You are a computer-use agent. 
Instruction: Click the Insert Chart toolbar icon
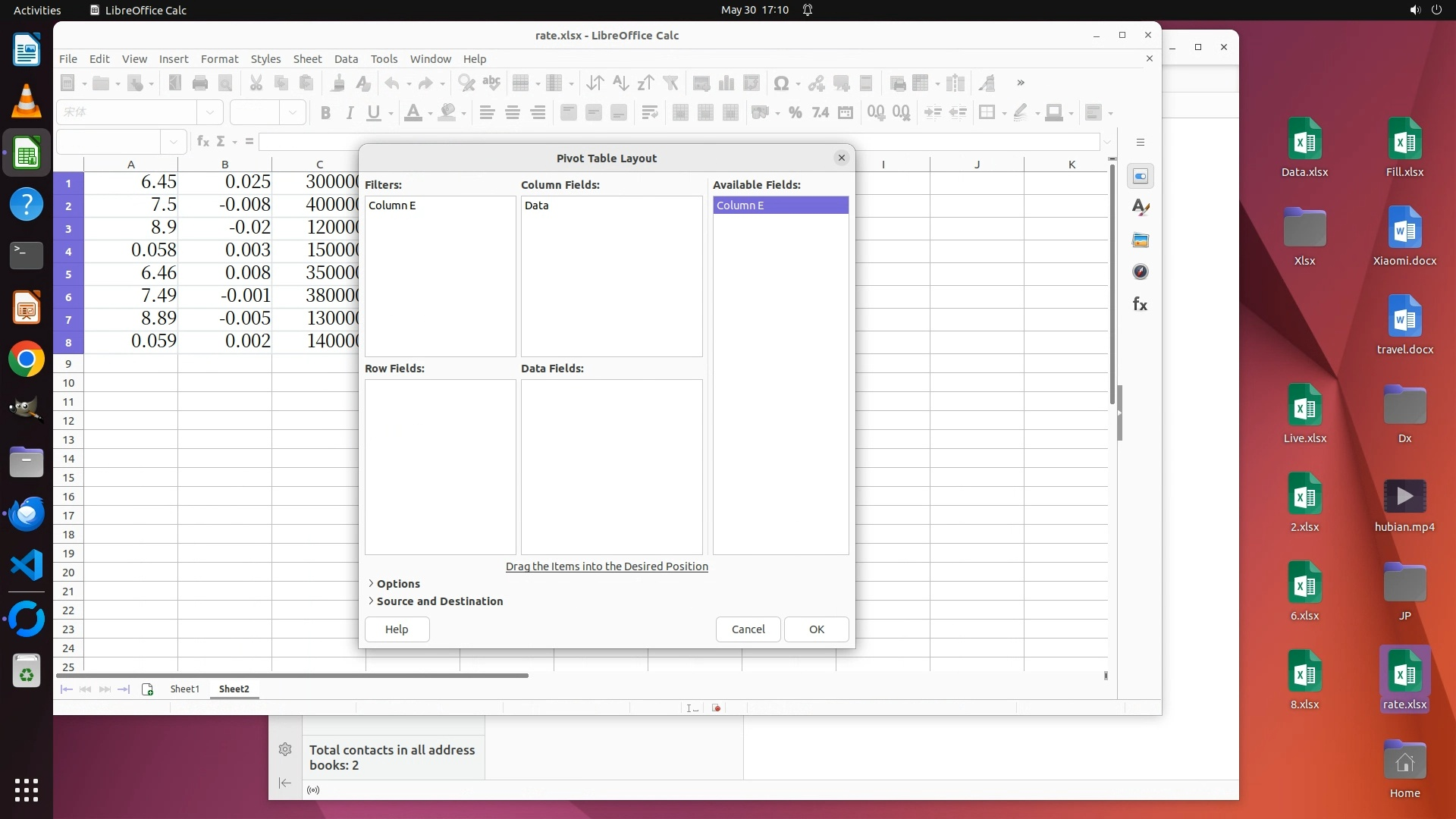pos(726,83)
